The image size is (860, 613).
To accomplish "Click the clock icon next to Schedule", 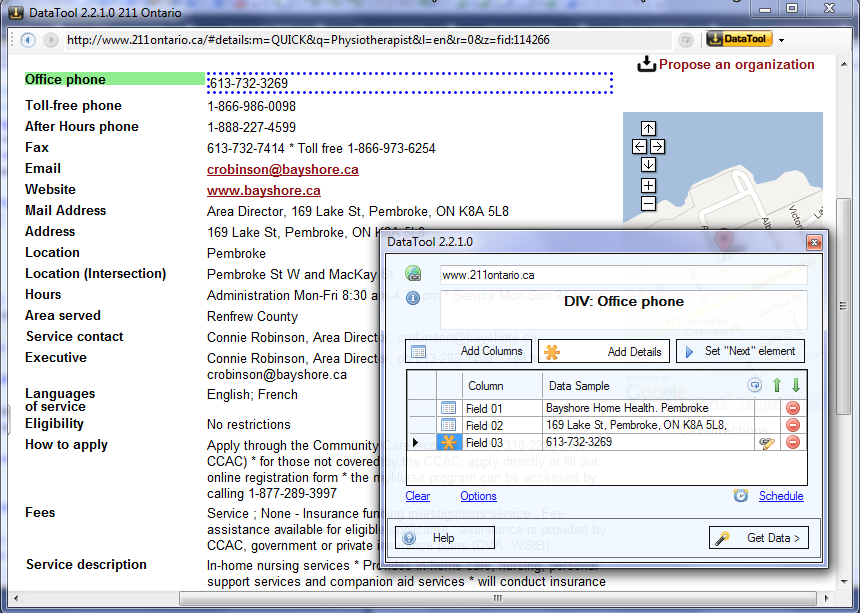I will (x=741, y=496).
